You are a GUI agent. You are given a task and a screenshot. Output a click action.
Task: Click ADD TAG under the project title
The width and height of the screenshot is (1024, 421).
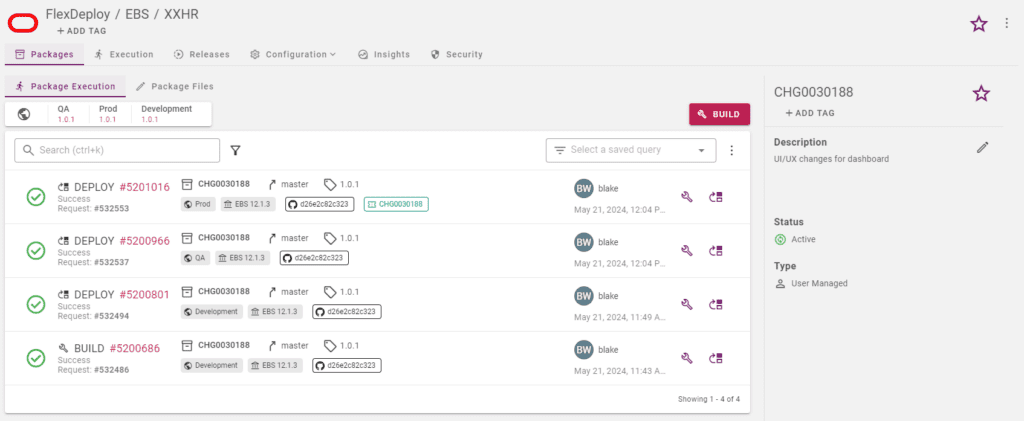click(x=82, y=31)
